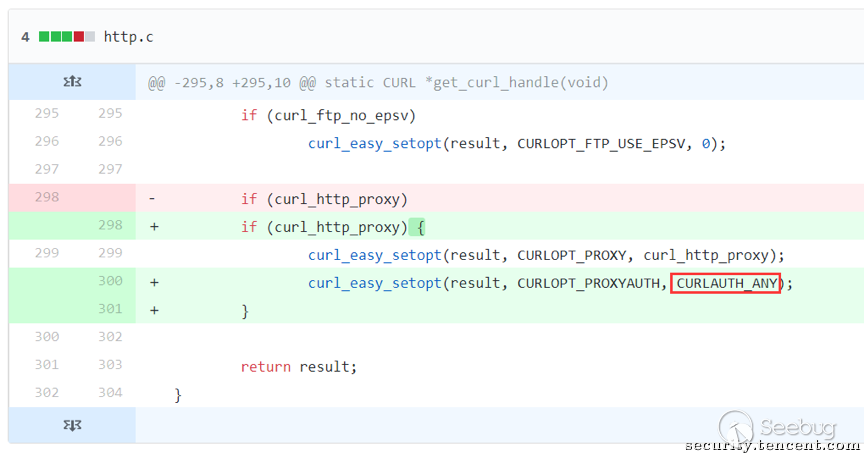864x456 pixels.
Task: Select the changed lines count 4
Action: pyautogui.click(x=25, y=37)
